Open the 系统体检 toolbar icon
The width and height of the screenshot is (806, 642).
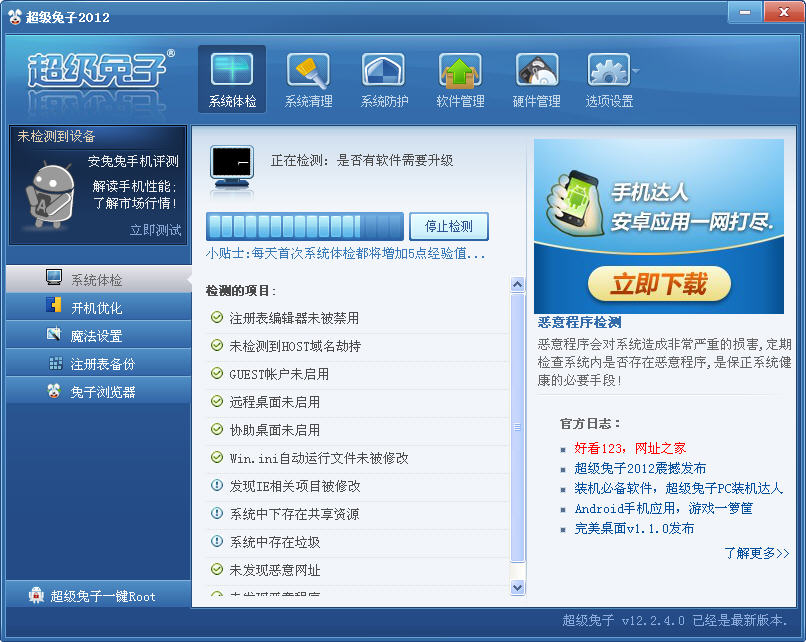click(x=232, y=72)
